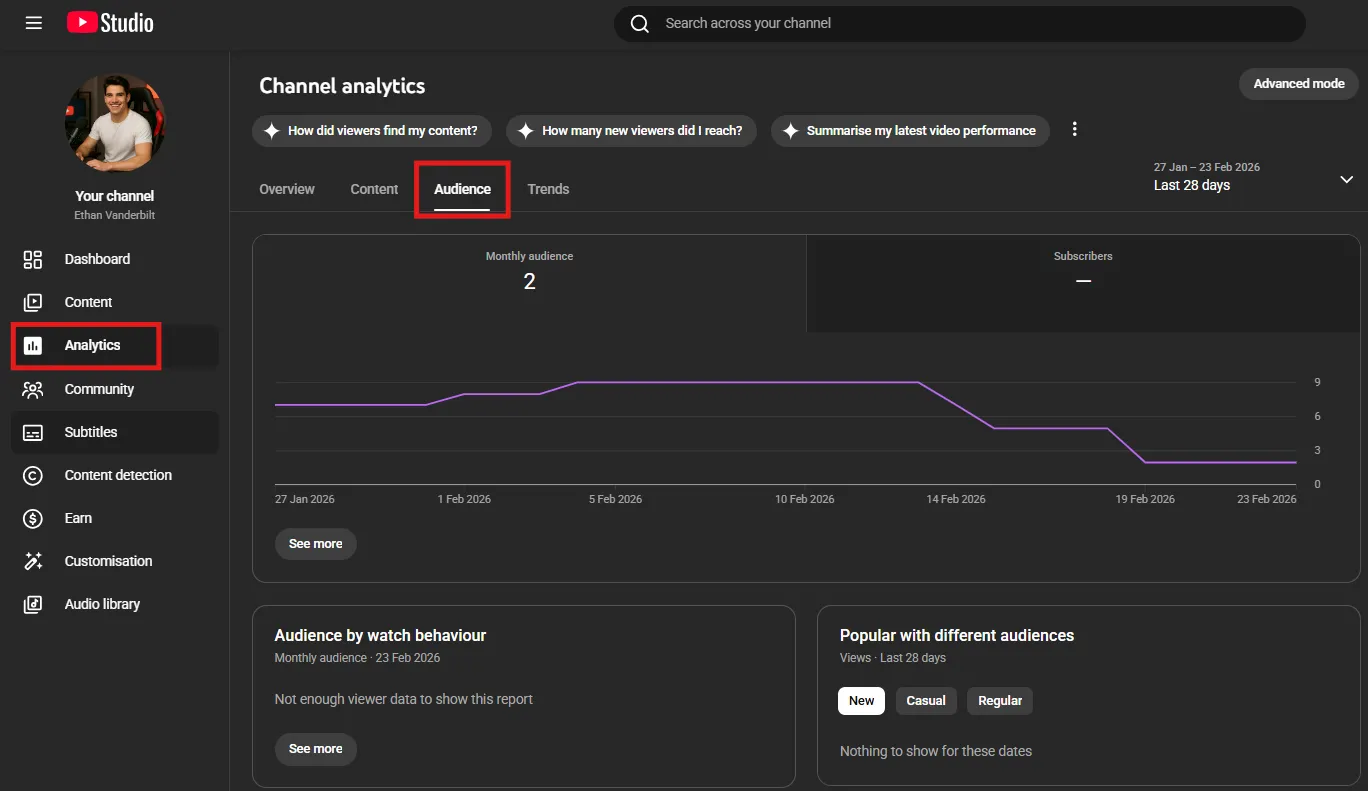1368x791 pixels.
Task: Open the Audio library
Action: [102, 604]
